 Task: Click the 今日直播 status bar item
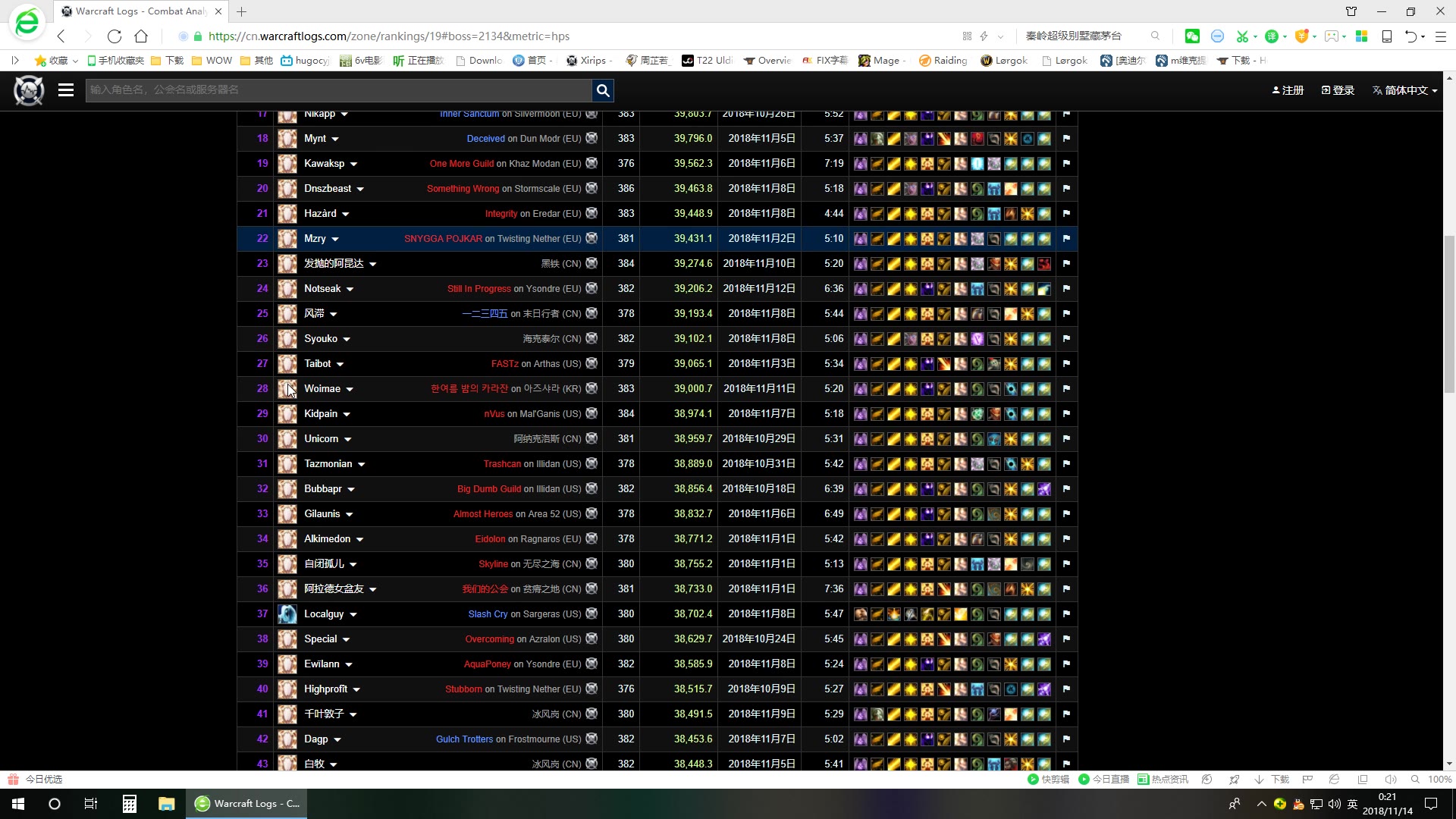coord(1103,780)
